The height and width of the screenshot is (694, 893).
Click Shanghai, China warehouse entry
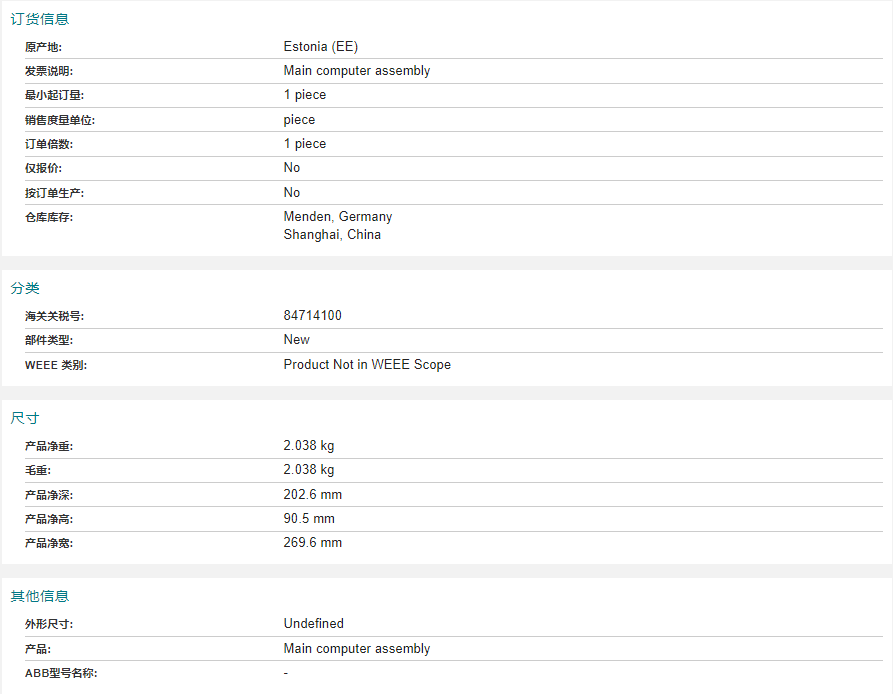pos(332,235)
